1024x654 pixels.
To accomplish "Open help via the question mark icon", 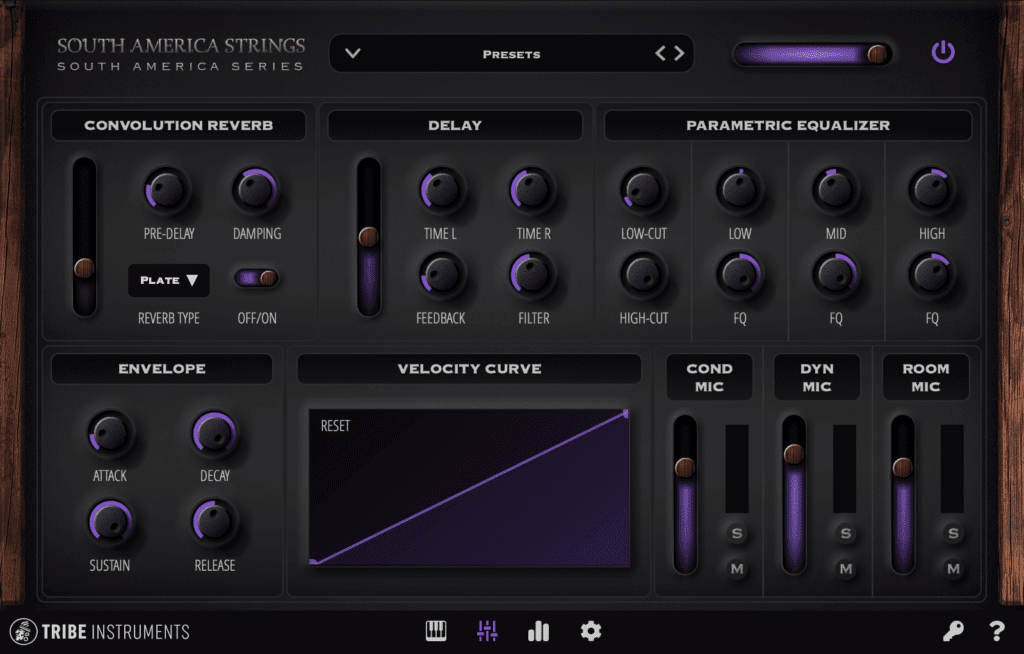I will pyautogui.click(x=995, y=631).
